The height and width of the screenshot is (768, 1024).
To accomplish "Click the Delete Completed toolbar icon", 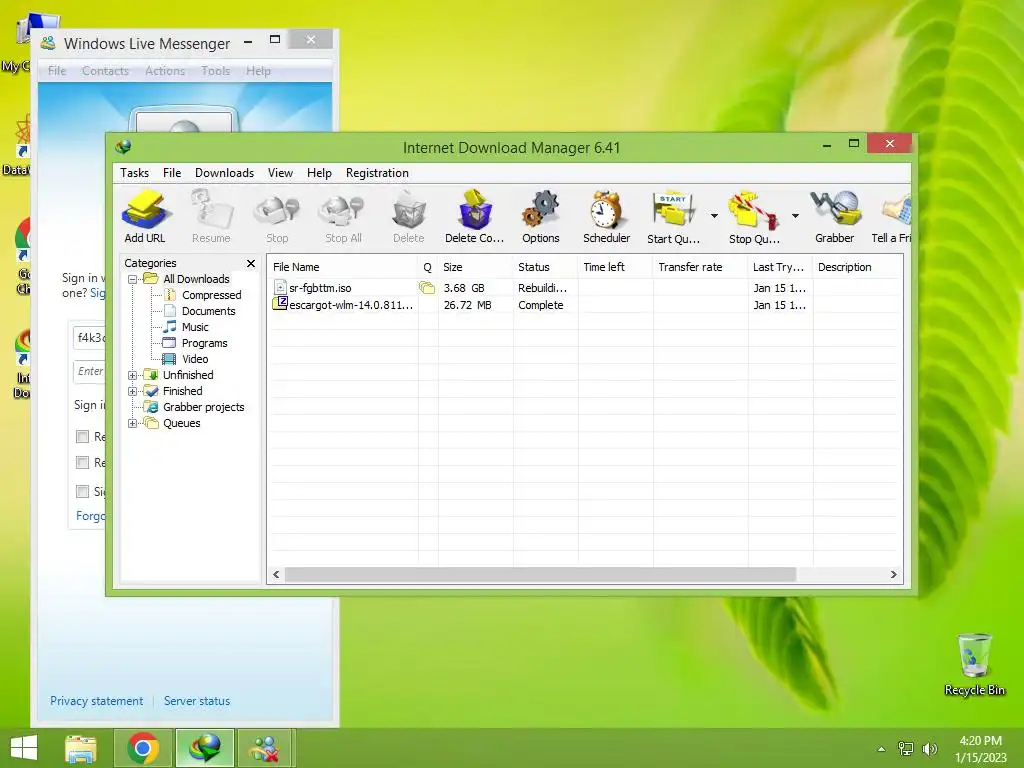I will tap(475, 216).
